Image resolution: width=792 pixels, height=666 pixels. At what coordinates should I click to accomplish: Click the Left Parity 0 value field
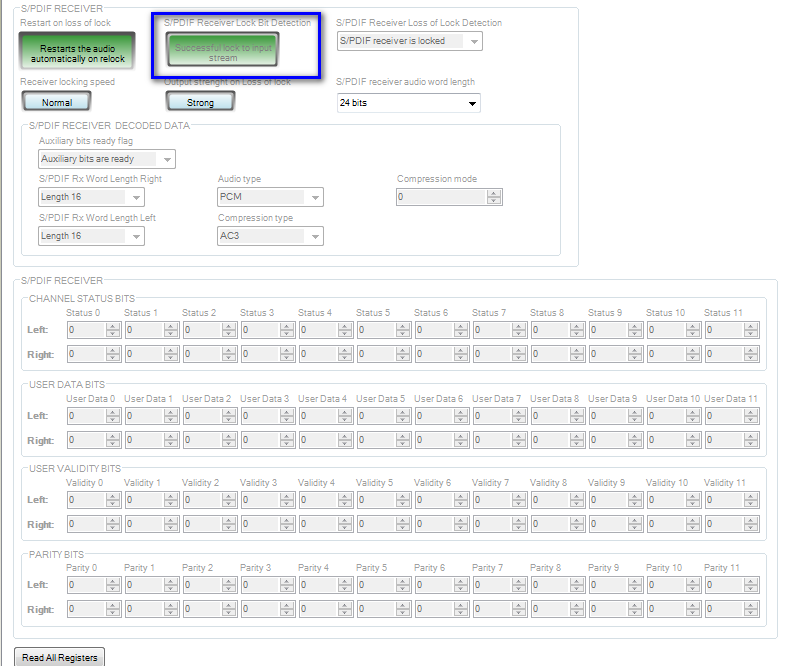pos(87,585)
